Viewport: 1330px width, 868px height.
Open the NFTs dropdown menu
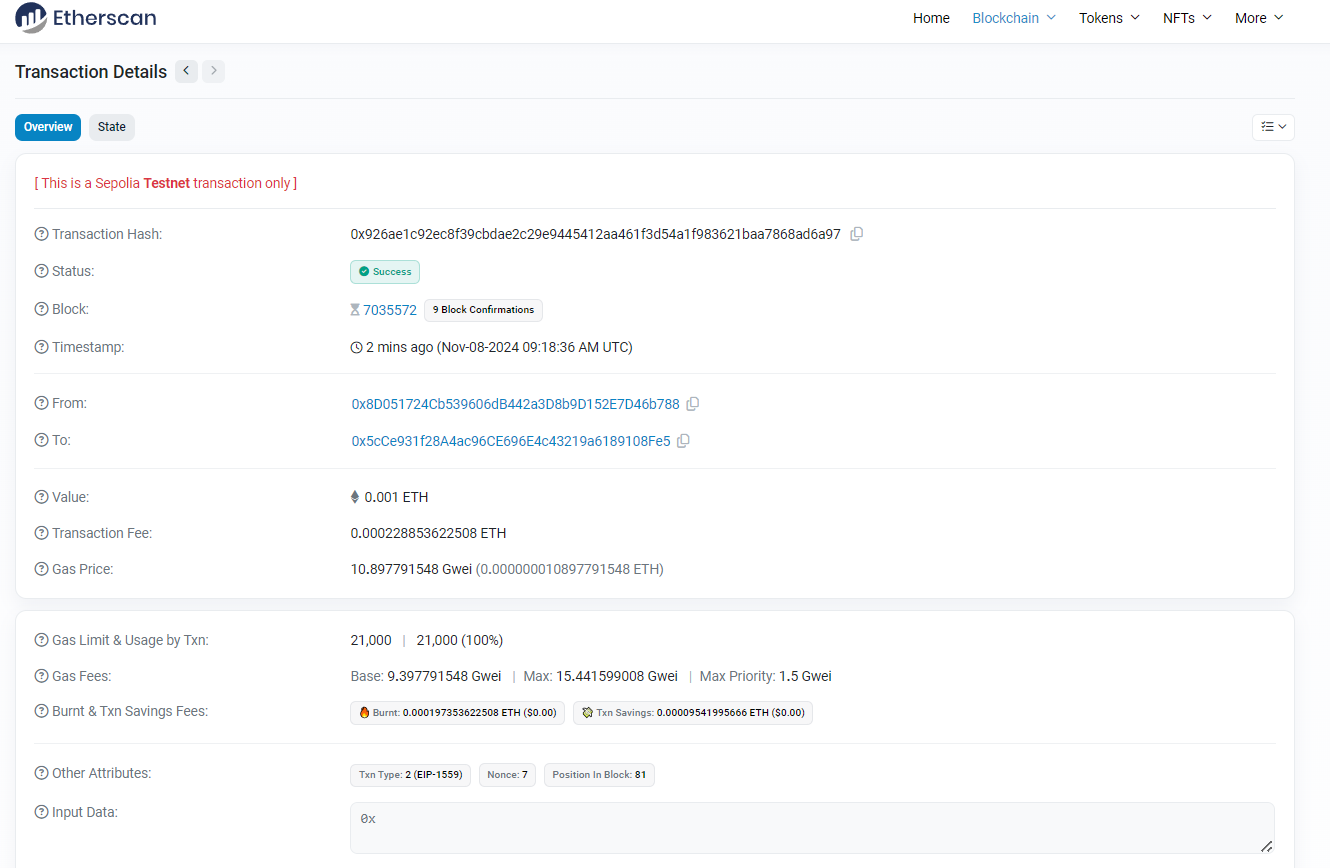pyautogui.click(x=1187, y=18)
